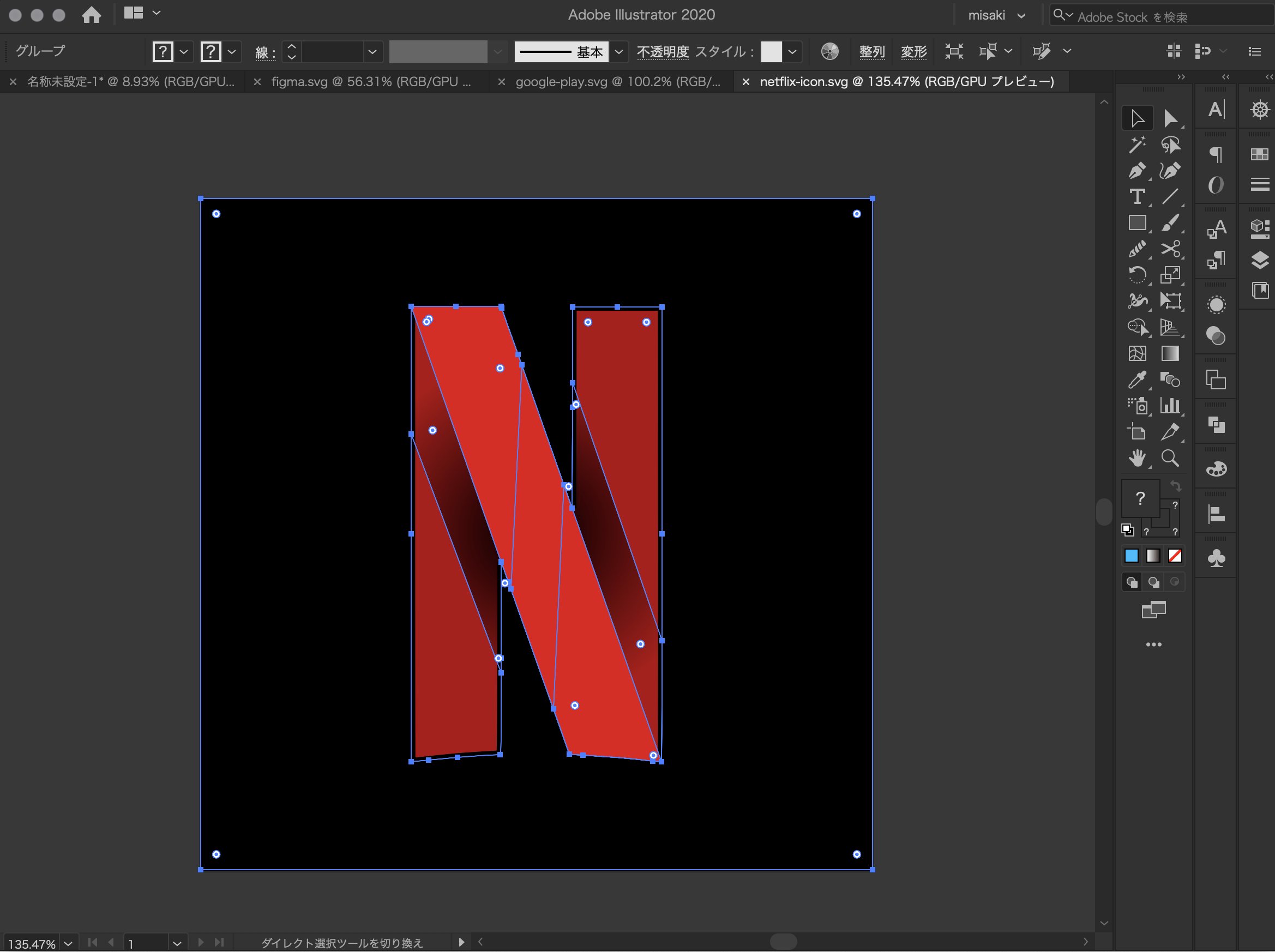The width and height of the screenshot is (1275, 952).
Task: Open the Align panel icon in dock
Action: 1216,514
